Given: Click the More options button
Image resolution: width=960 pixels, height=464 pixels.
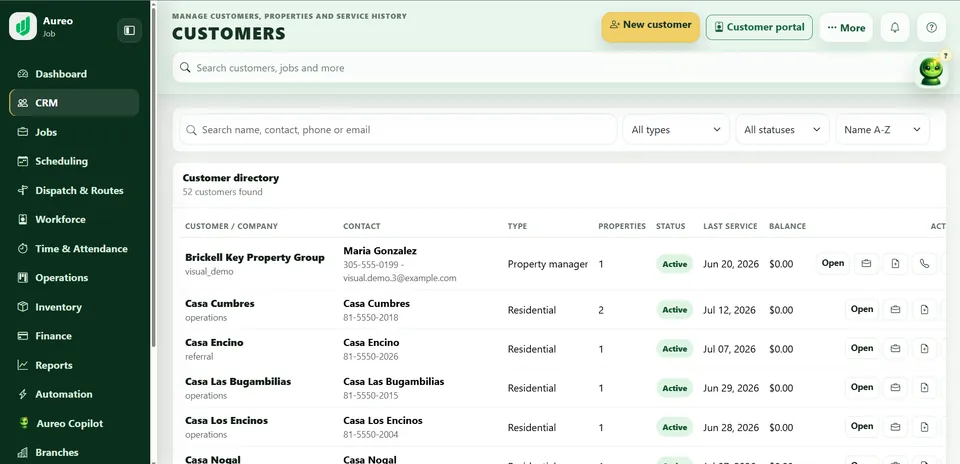Looking at the screenshot, I should coord(846,28).
